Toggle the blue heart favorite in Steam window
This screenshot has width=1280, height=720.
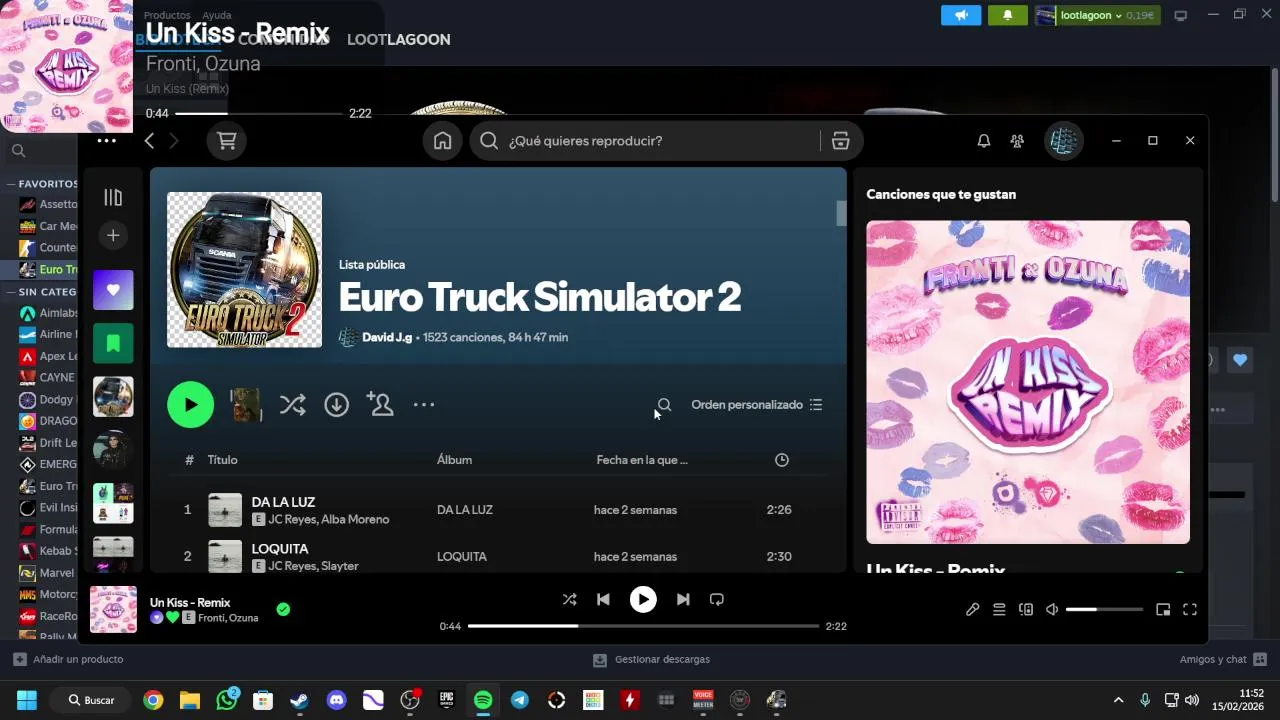tap(1240, 360)
